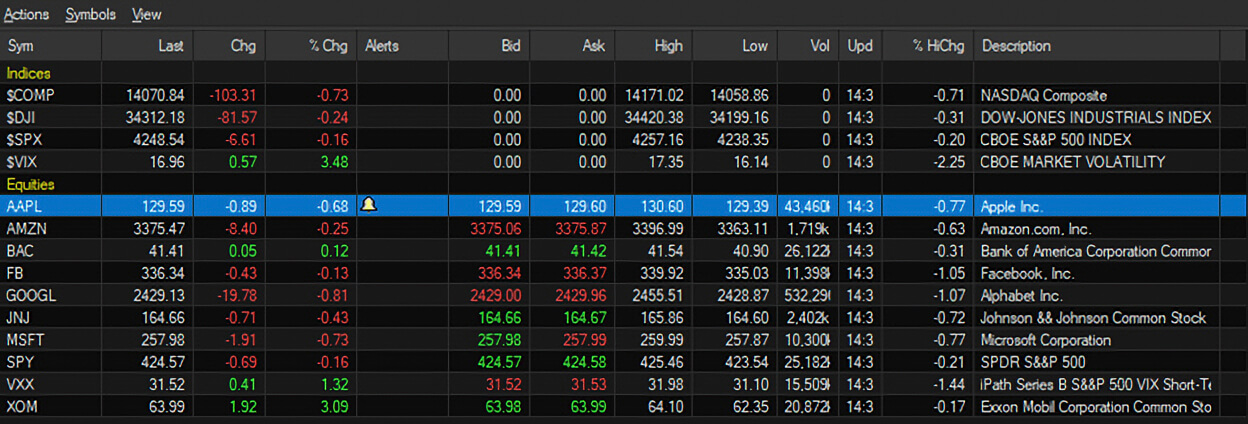This screenshot has width=1248, height=424.
Task: Open the Symbols menu
Action: (x=91, y=15)
